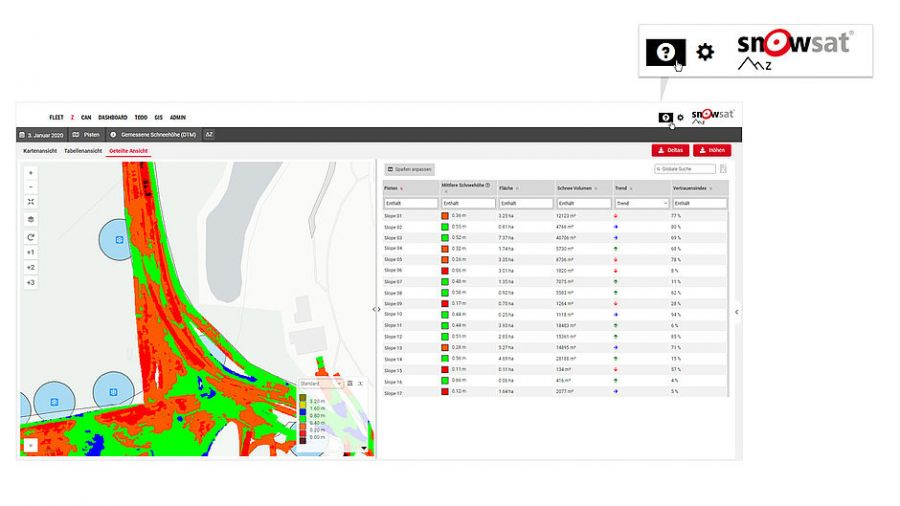The width and height of the screenshot is (900, 506).
Task: Toggle the AZ button in the dark toolbar
Action: [x=209, y=134]
